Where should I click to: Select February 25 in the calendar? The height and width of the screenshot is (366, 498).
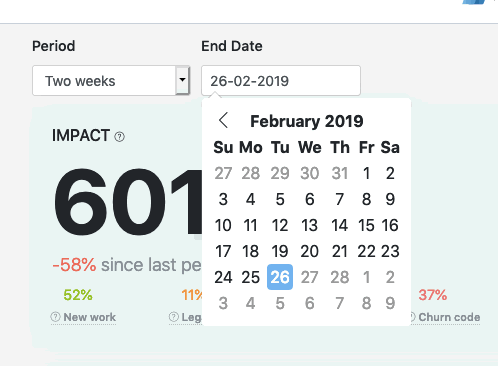[x=250, y=277]
